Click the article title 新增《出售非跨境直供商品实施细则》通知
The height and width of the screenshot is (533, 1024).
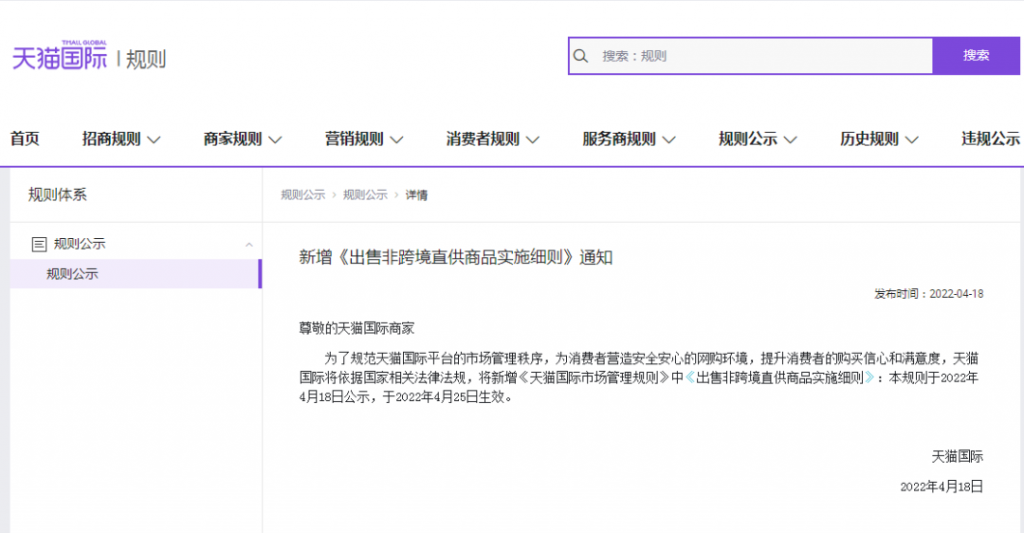coord(456,257)
